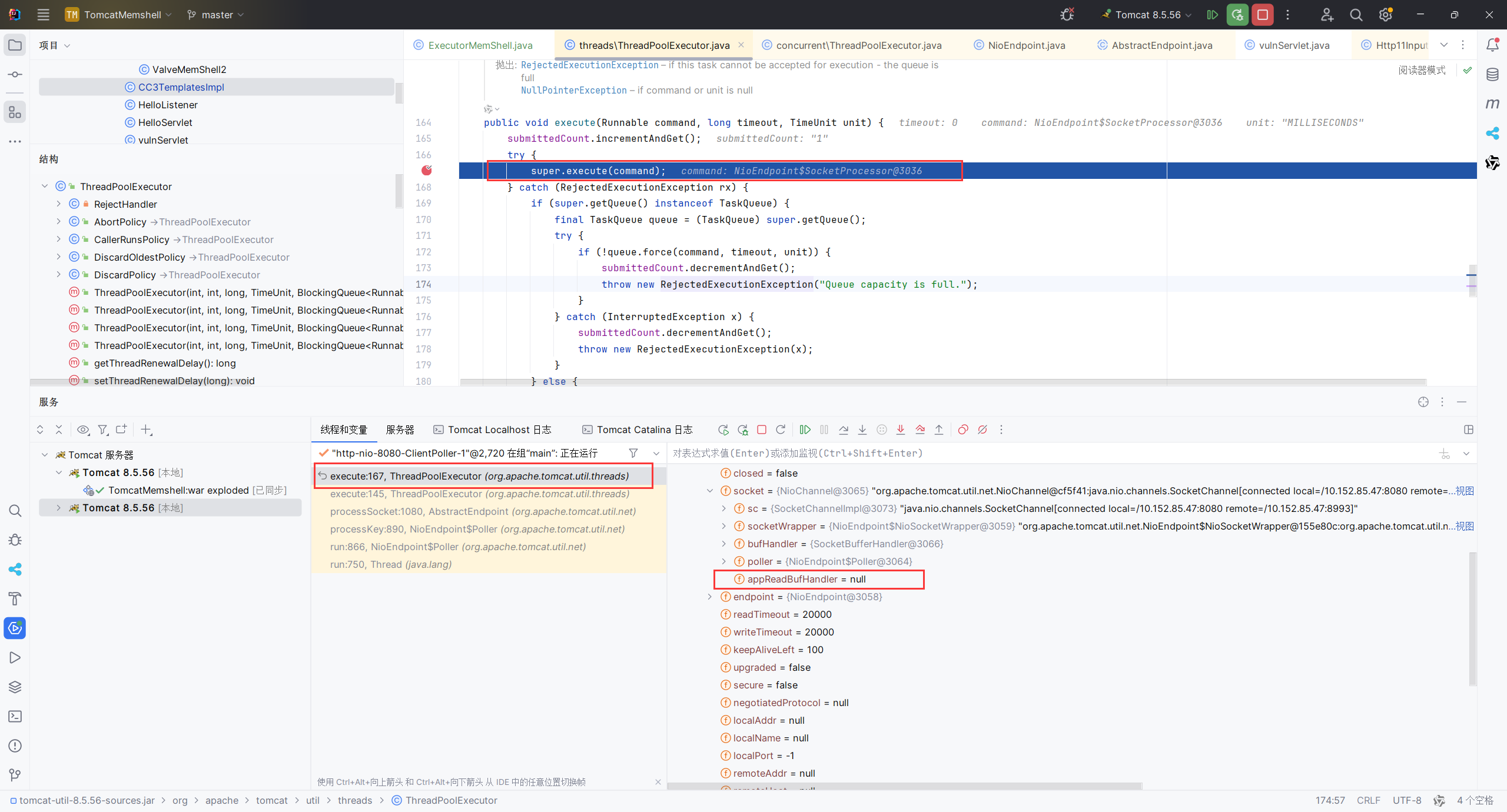Click CRLF line separator in status bar
Image resolution: width=1507 pixels, height=812 pixels.
[1369, 800]
